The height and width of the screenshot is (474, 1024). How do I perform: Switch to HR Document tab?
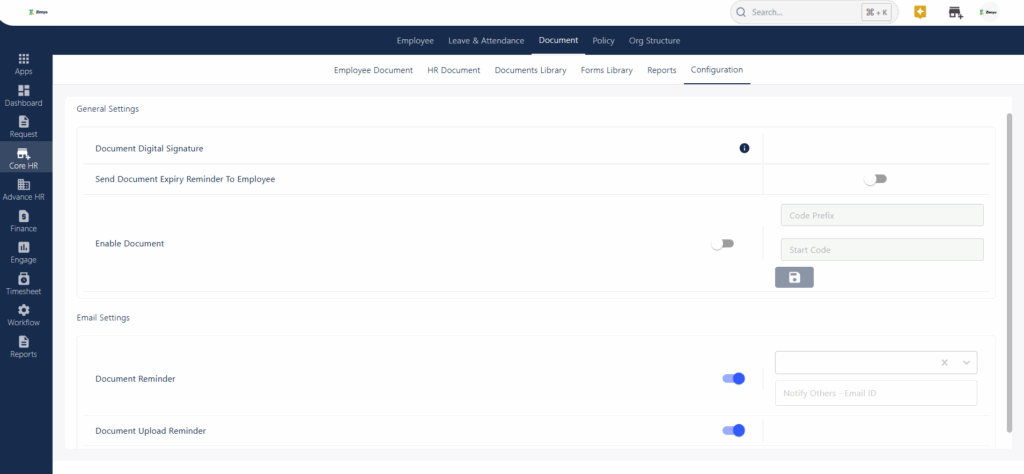tap(454, 70)
